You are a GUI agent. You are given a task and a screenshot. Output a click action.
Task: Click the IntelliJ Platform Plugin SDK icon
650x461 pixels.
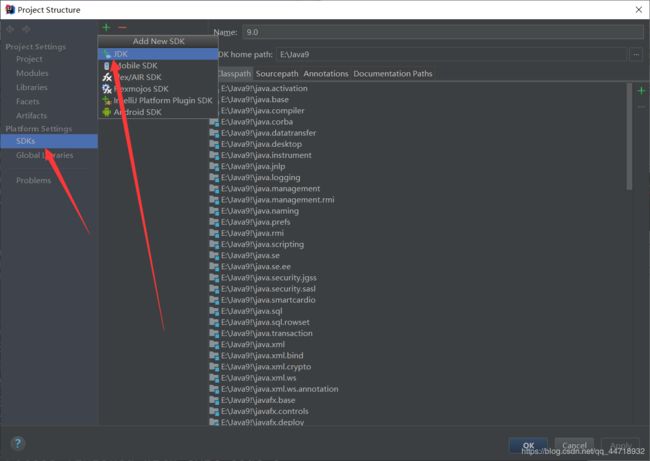107,100
